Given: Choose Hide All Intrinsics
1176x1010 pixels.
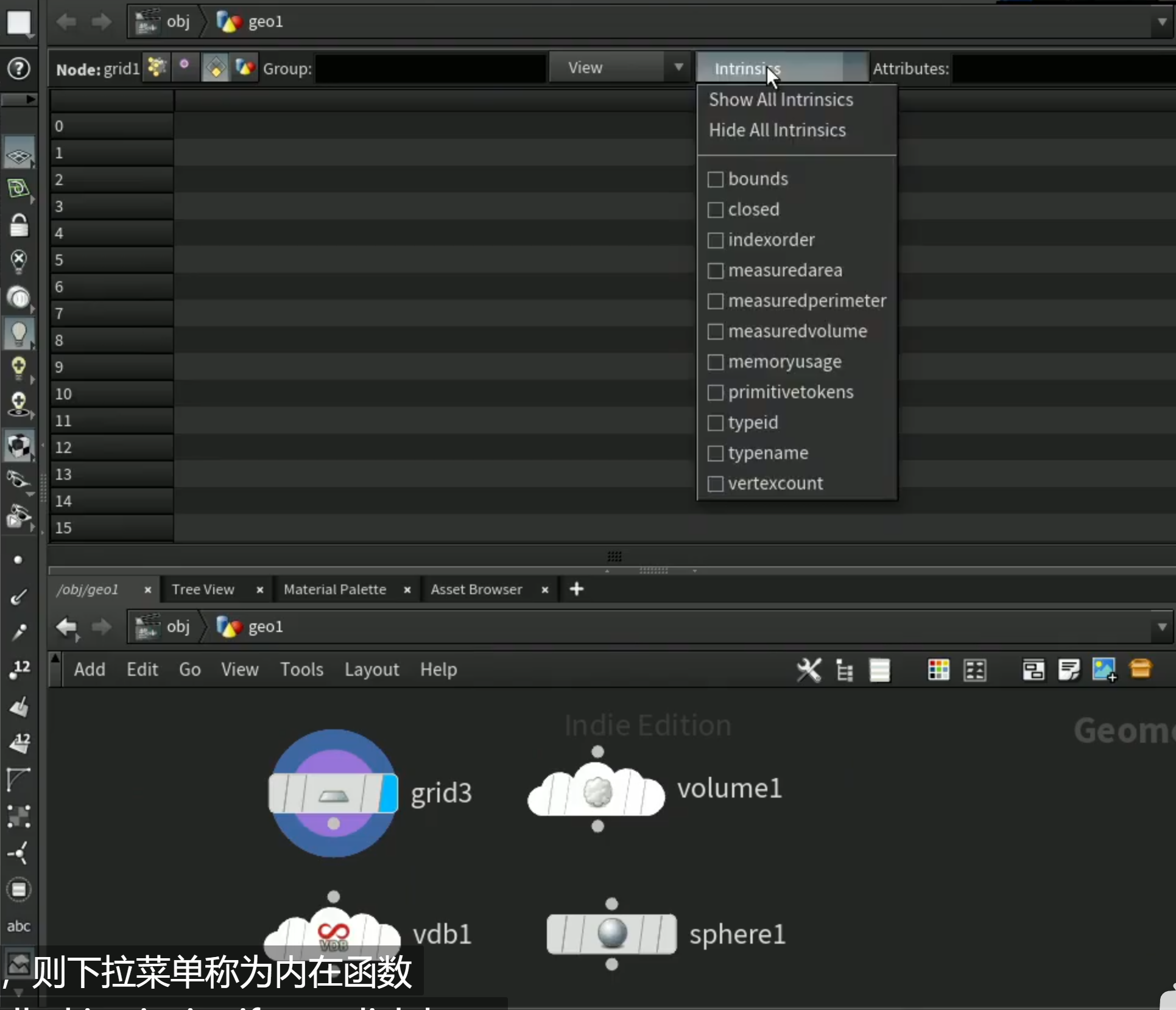Looking at the screenshot, I should pos(777,130).
